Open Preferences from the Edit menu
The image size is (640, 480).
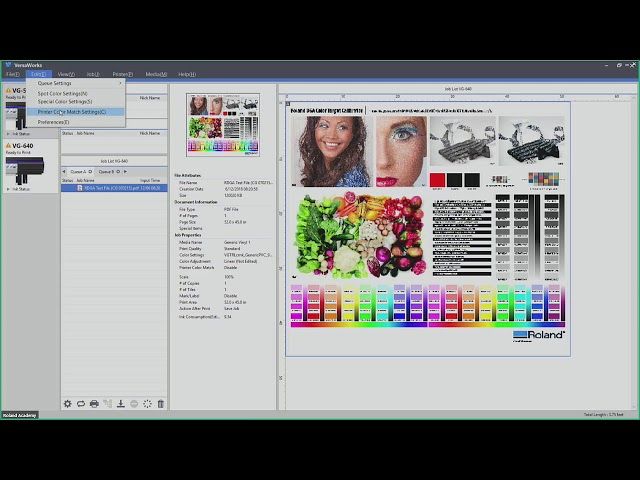click(x=54, y=122)
